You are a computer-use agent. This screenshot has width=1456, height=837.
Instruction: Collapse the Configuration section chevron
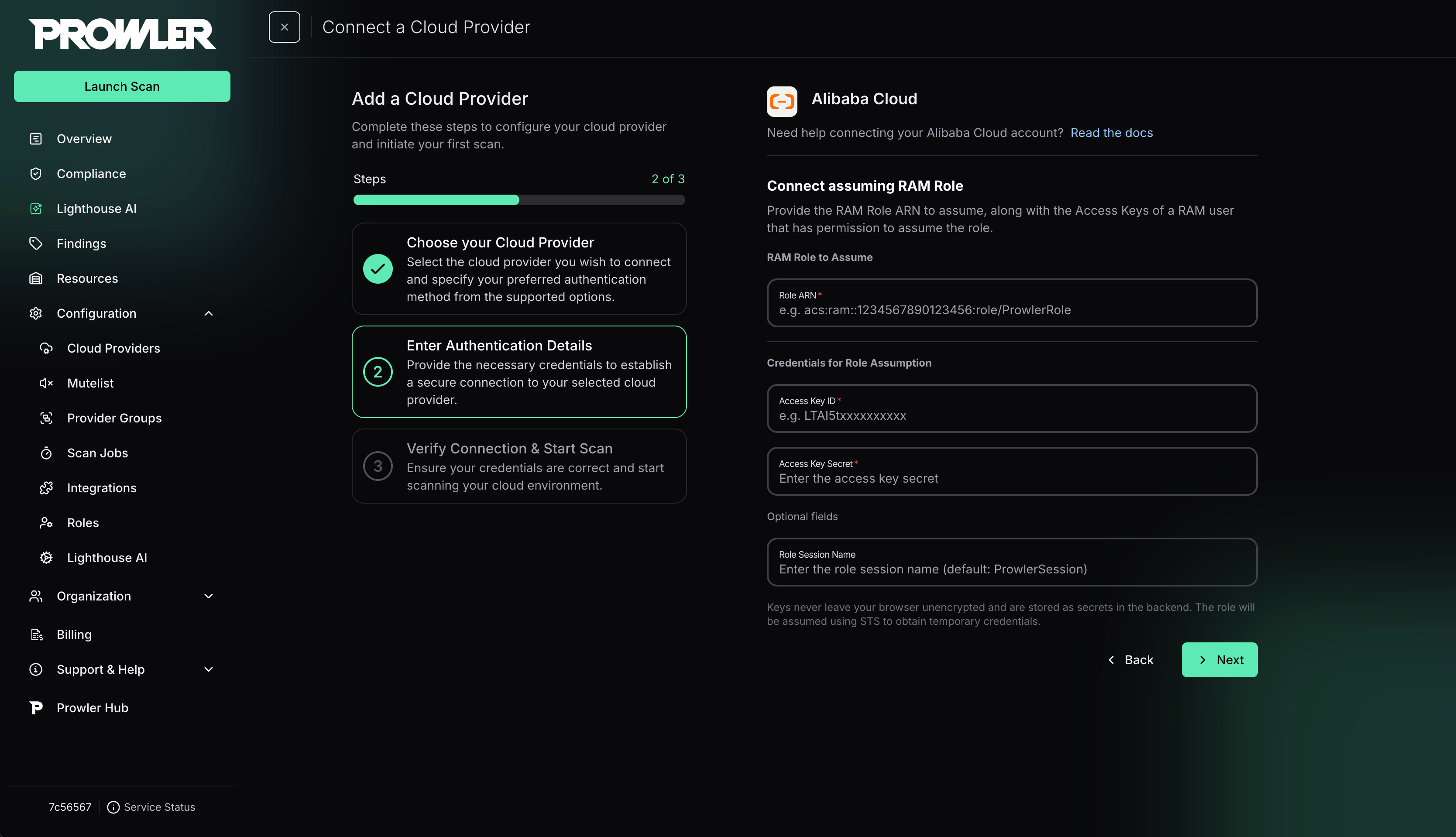click(x=209, y=313)
